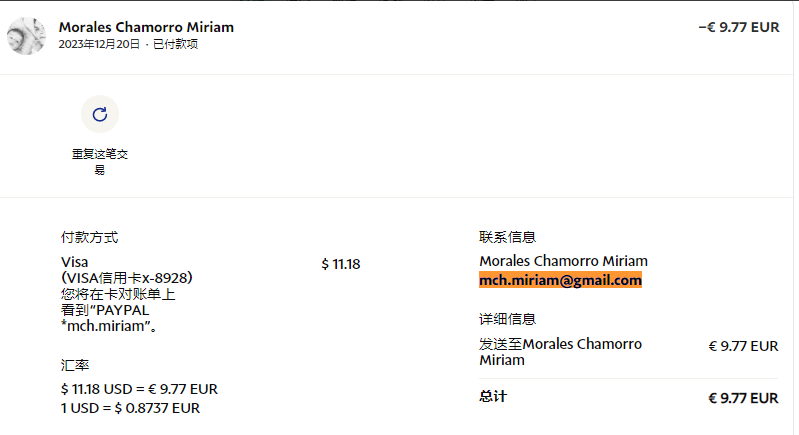
Task: Click the 总计 total label
Action: pos(493,397)
